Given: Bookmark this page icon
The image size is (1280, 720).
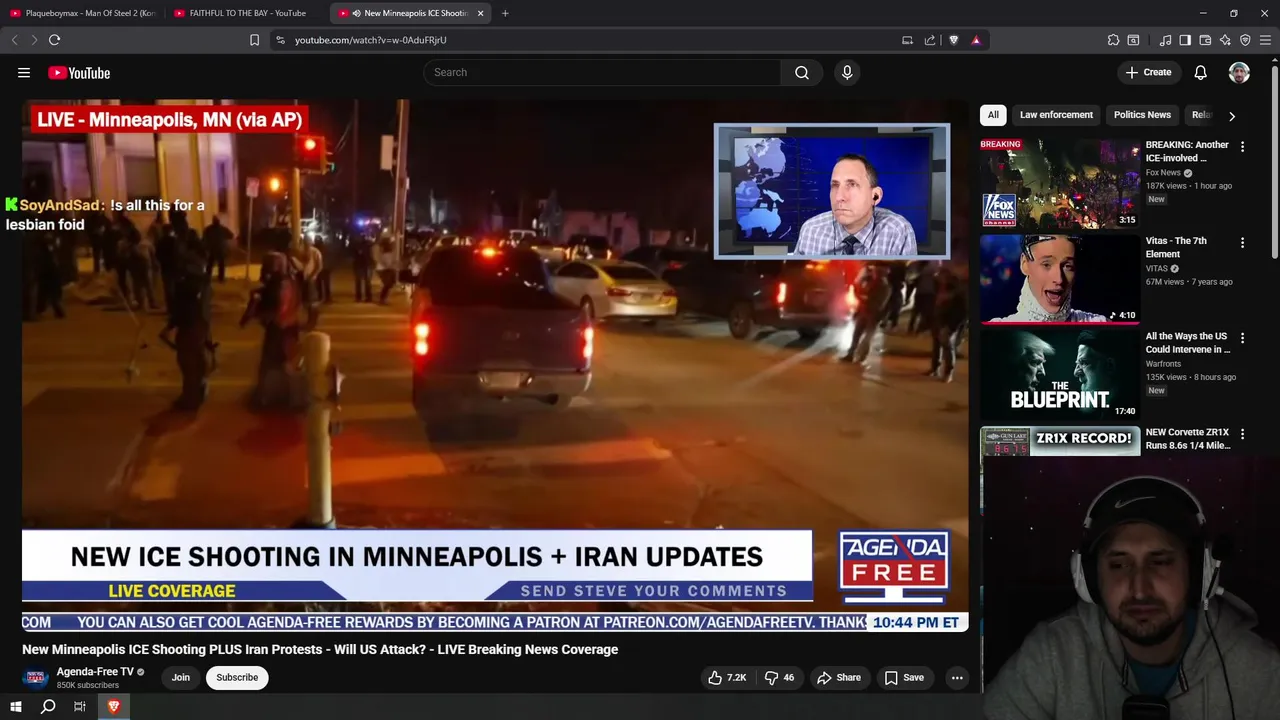Looking at the screenshot, I should coord(254,40).
